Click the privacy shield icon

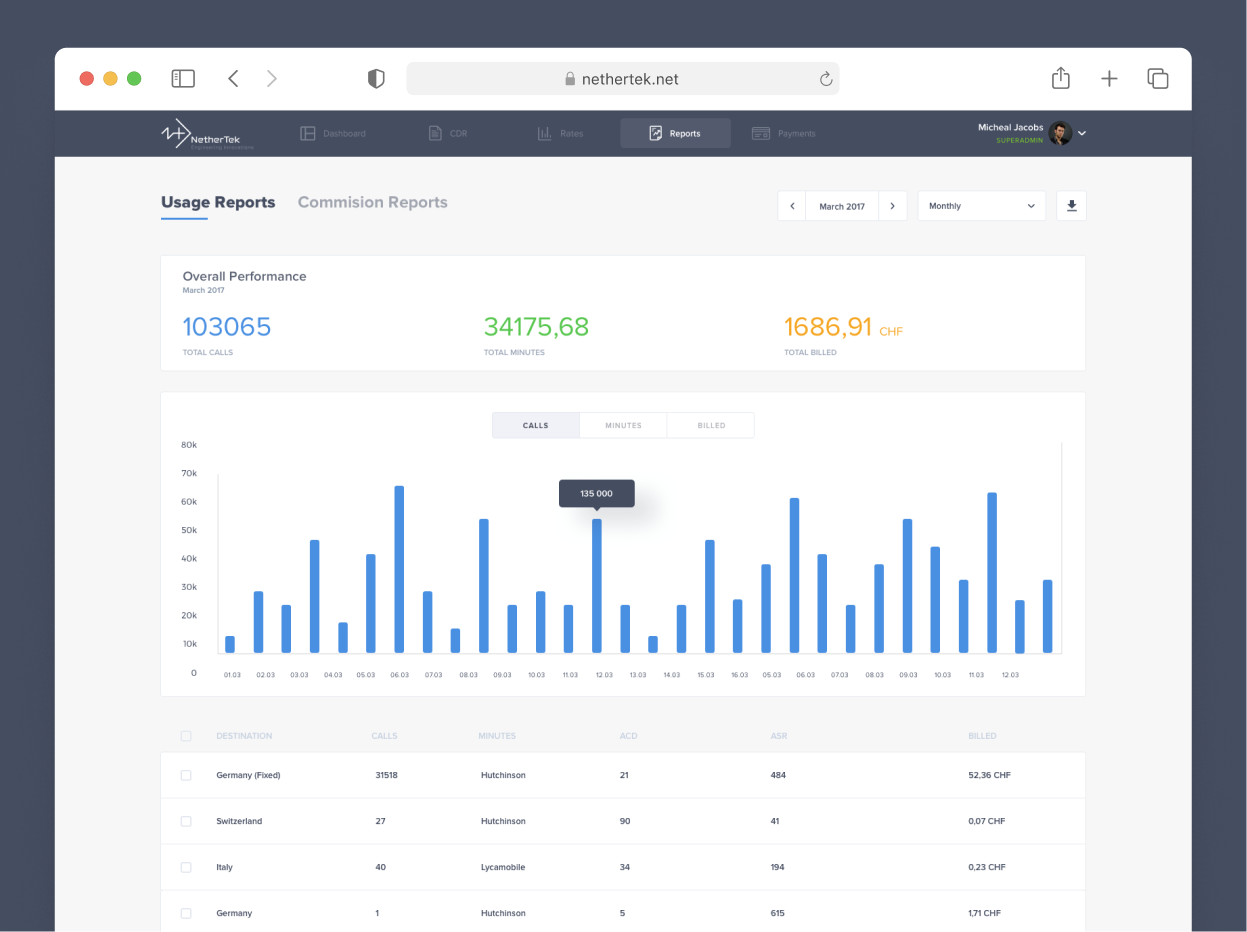pos(376,79)
